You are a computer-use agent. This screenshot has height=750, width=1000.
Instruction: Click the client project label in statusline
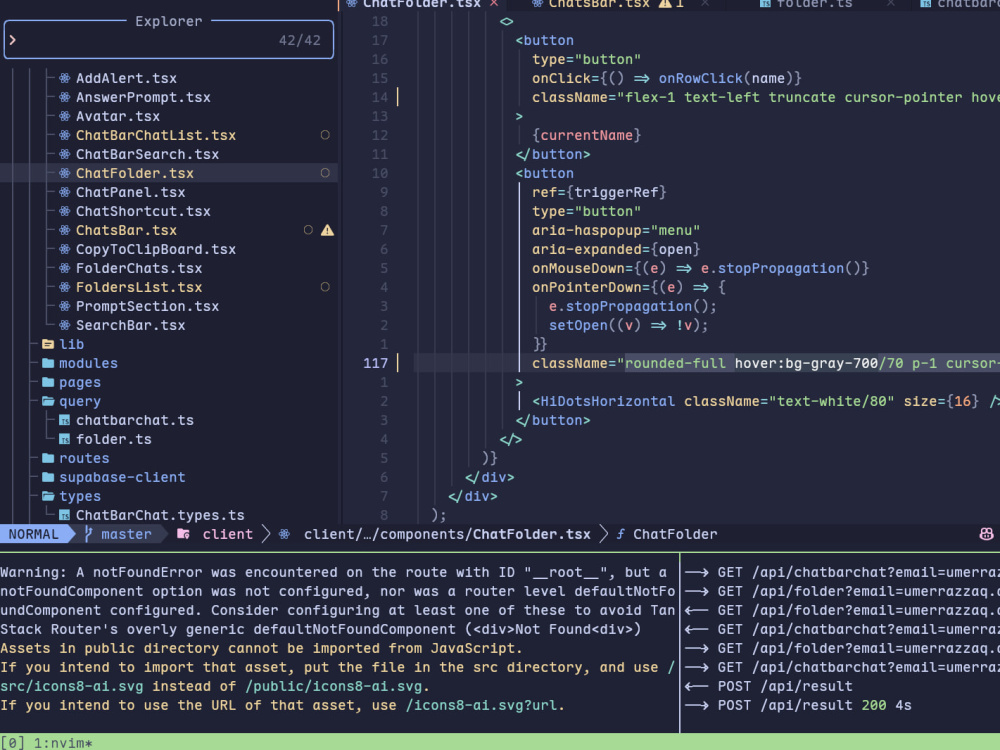228,534
